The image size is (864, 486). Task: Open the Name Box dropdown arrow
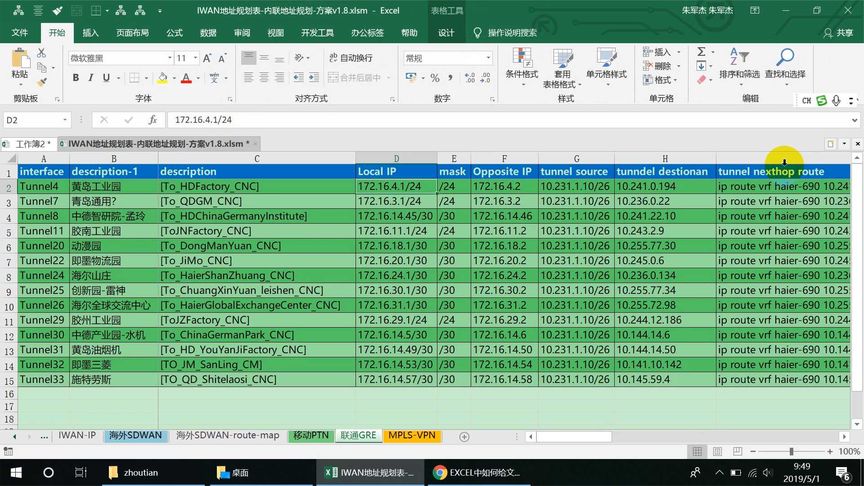(65, 120)
